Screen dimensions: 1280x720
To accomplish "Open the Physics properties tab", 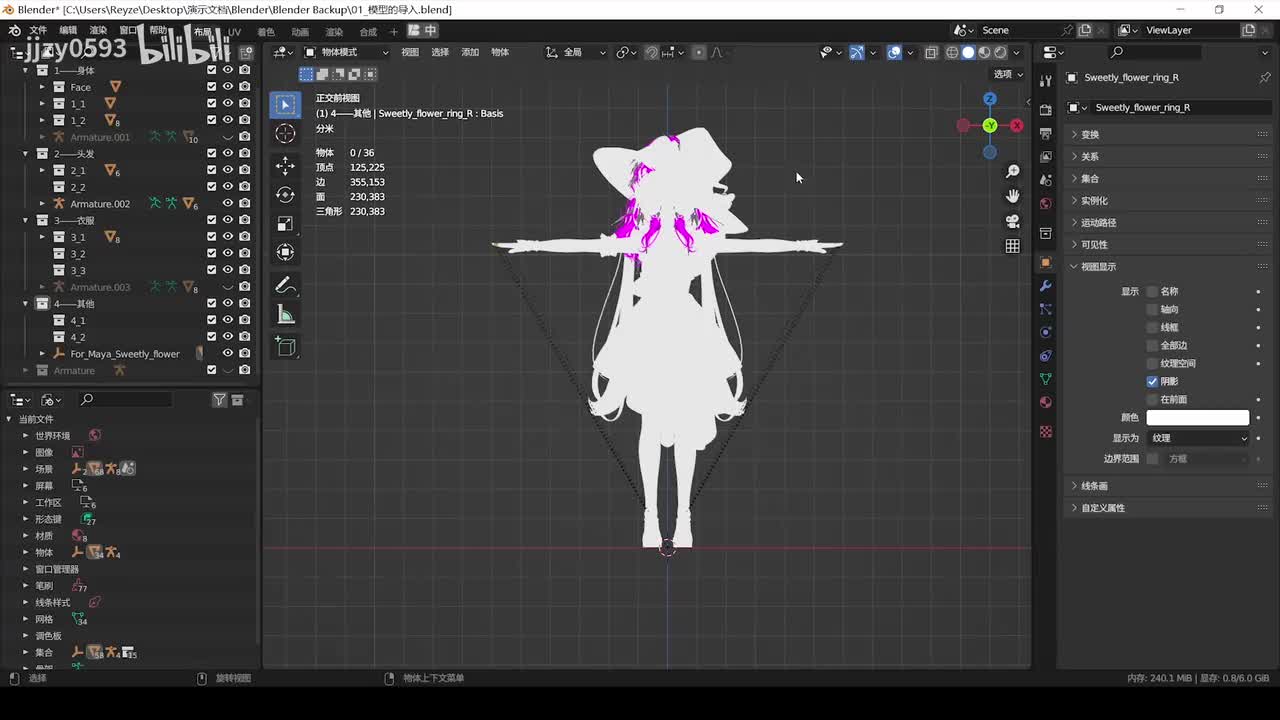I will pos(1046,332).
